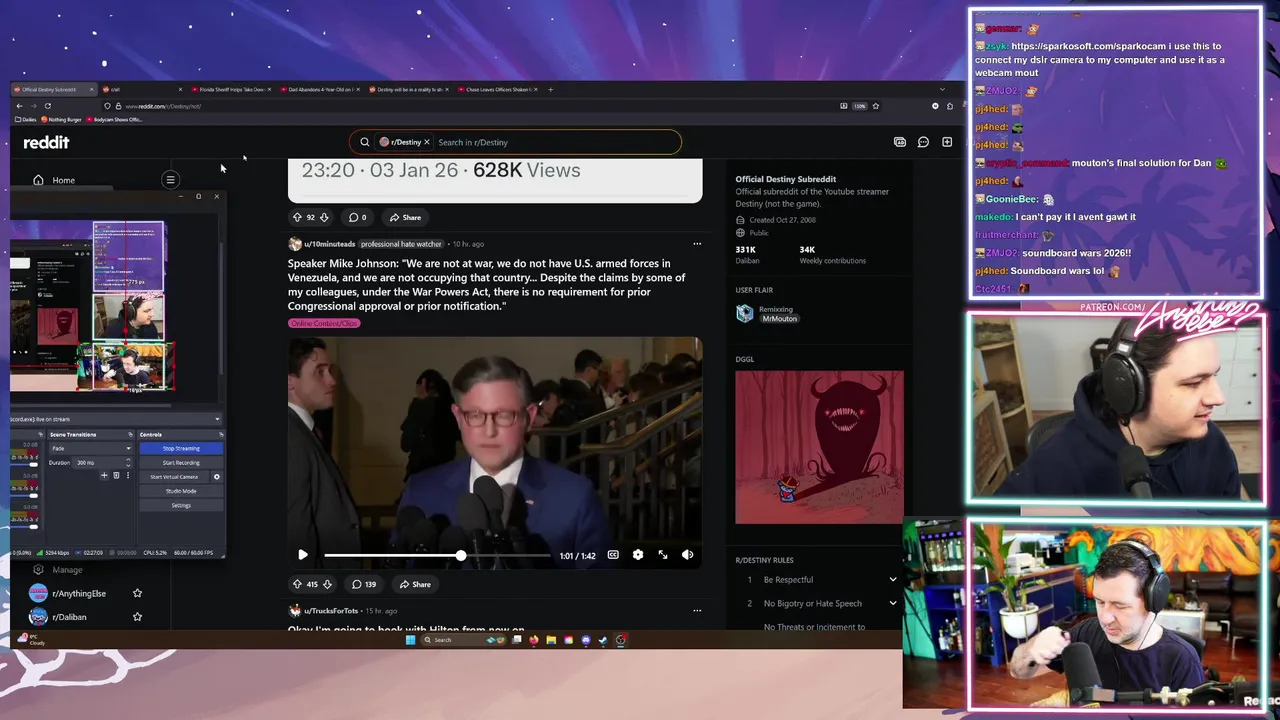Open the Reddit chat icon
The image size is (1280, 720).
click(x=923, y=142)
